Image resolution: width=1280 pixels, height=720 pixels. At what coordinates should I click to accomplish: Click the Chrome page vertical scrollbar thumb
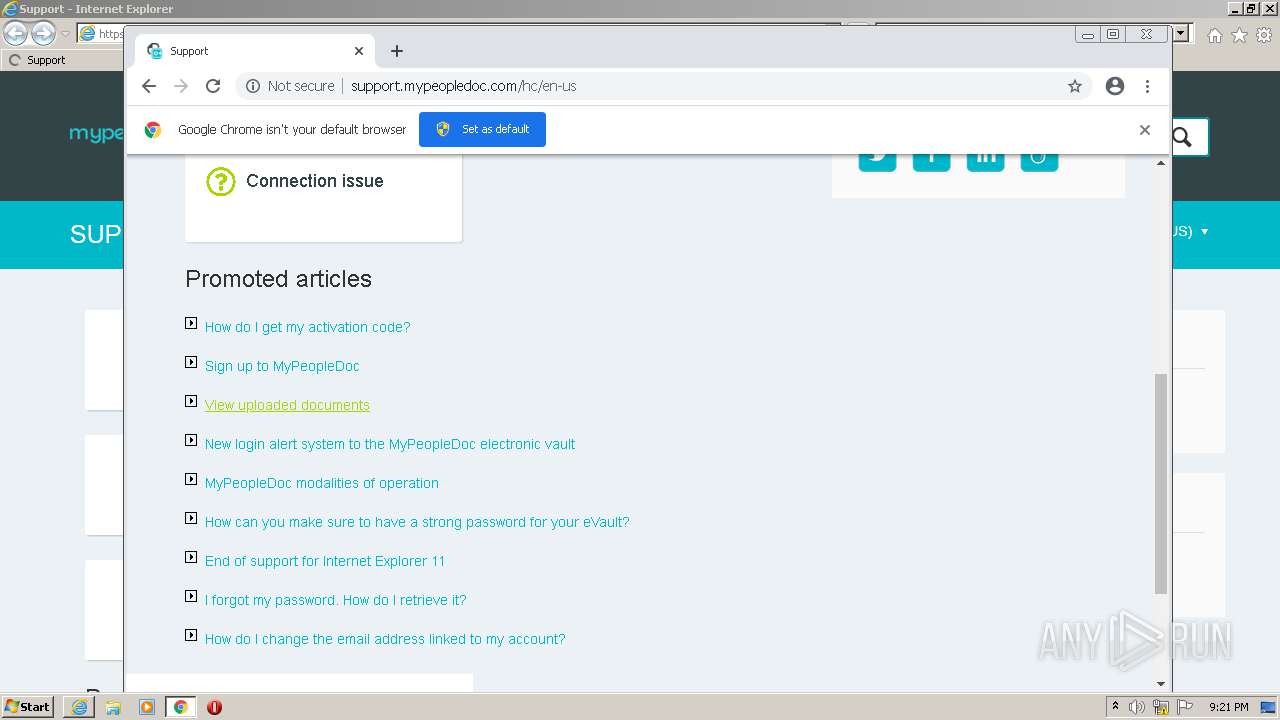pos(1161,484)
